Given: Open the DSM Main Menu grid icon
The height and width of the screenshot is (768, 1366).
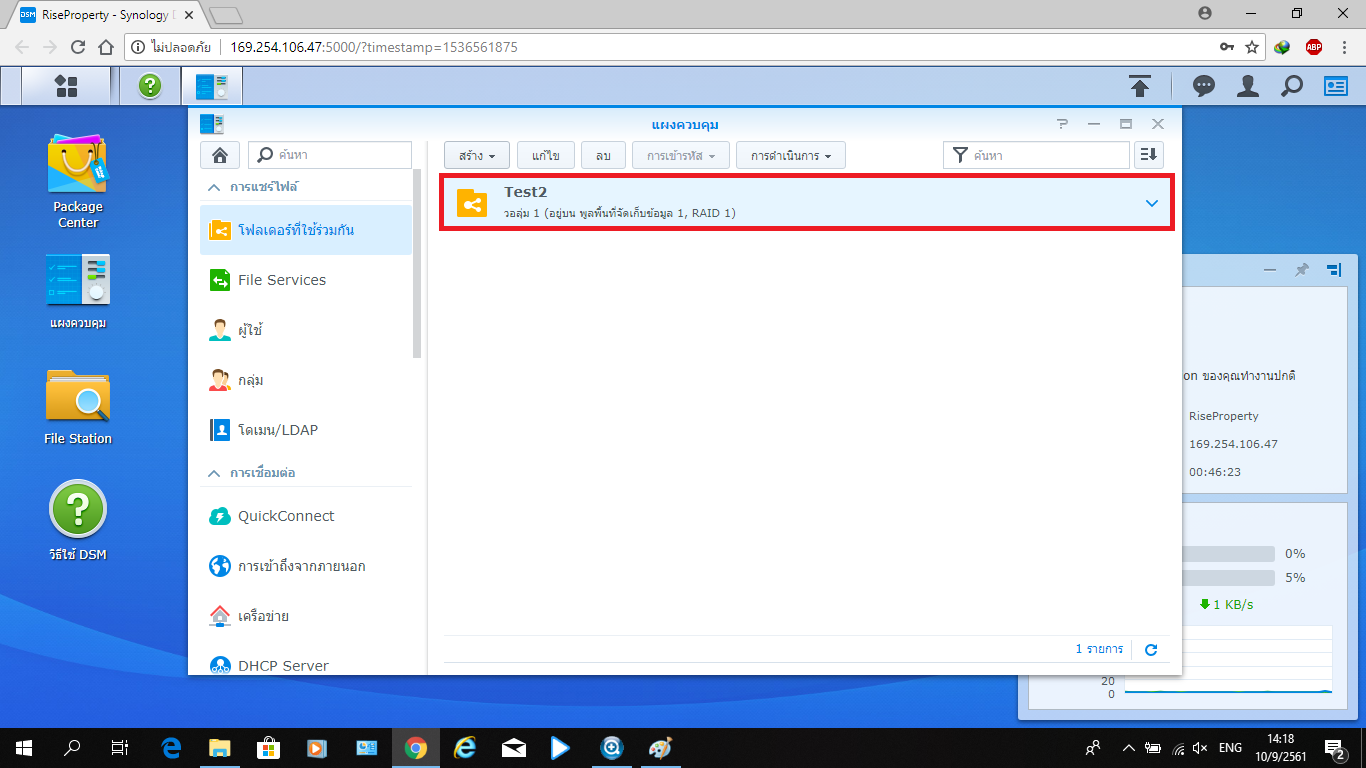Looking at the screenshot, I should [66, 86].
